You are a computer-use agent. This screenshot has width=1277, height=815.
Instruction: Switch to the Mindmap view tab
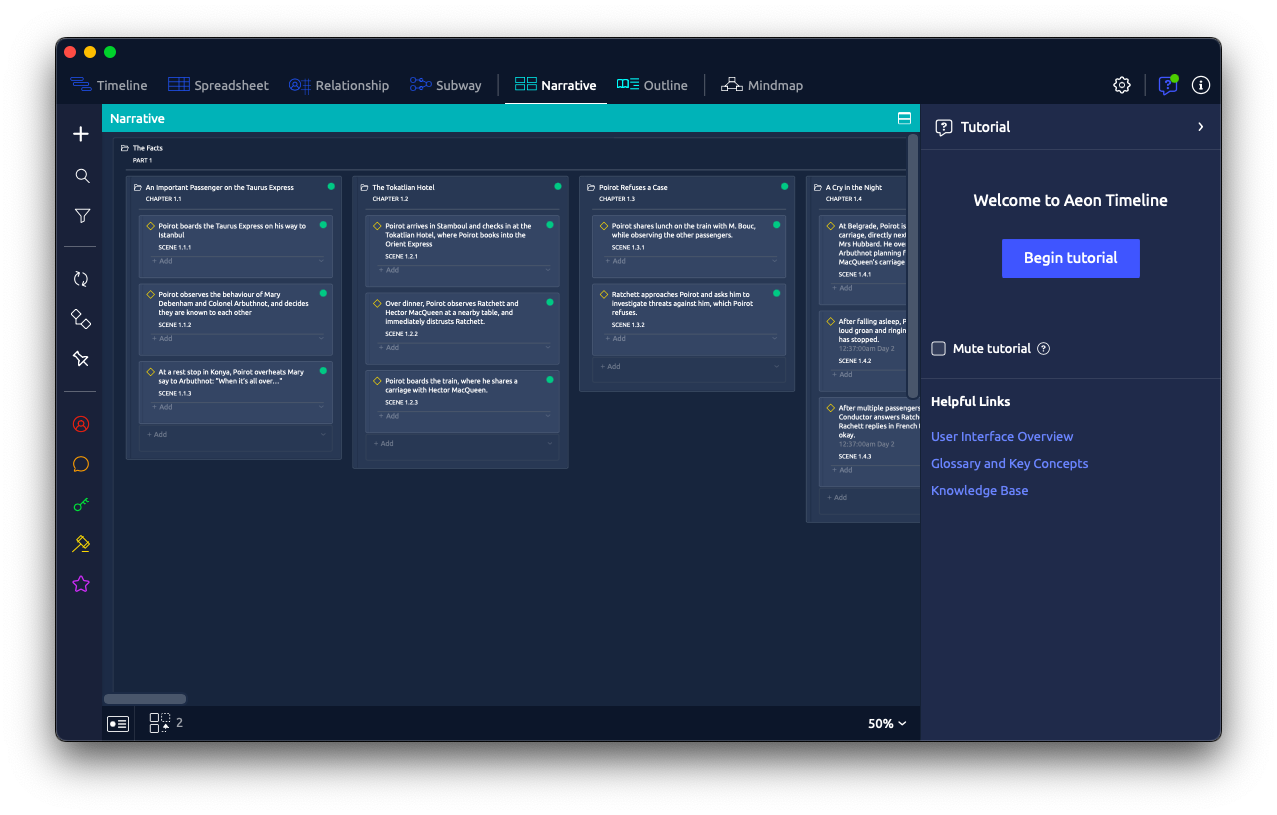762,85
